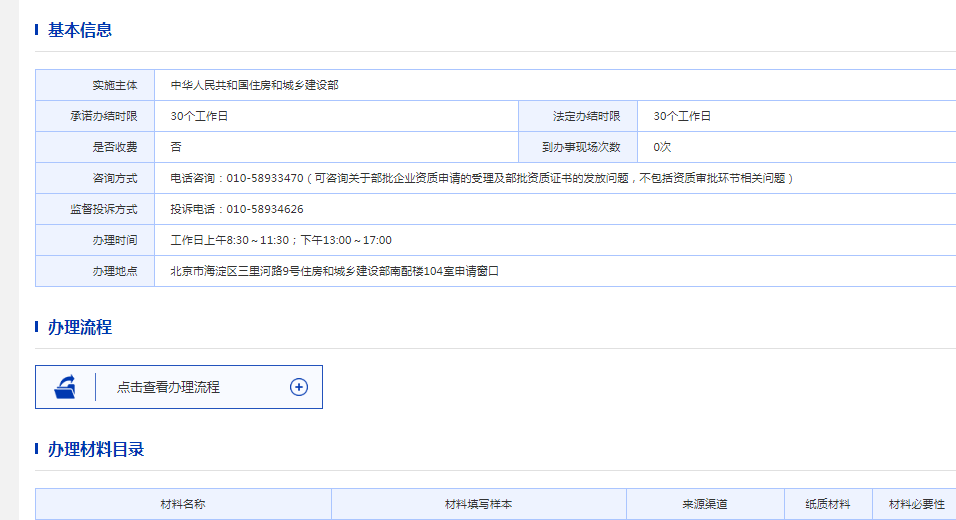Click the 是否收费 label cell
Screen dimensions: 956x520
pos(95,148)
